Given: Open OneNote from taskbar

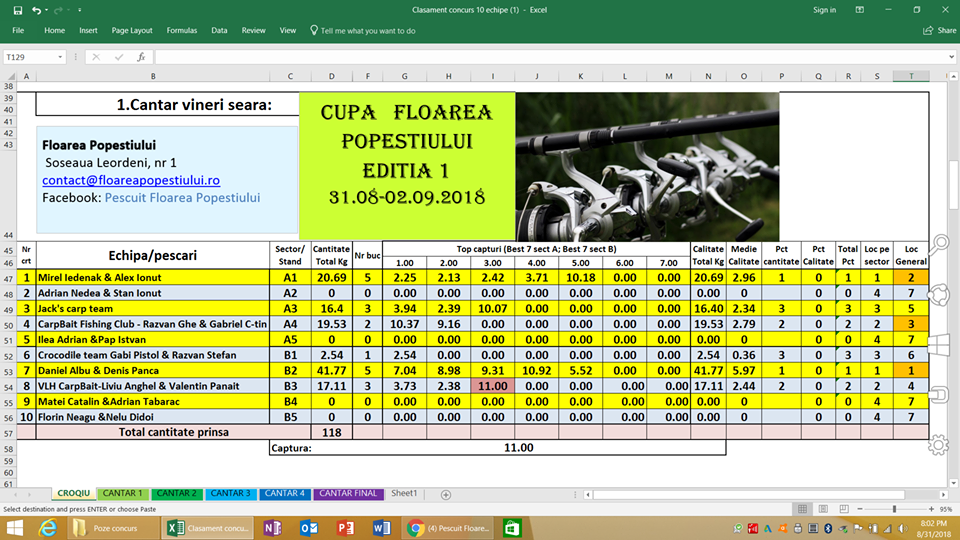Looking at the screenshot, I should (x=272, y=528).
